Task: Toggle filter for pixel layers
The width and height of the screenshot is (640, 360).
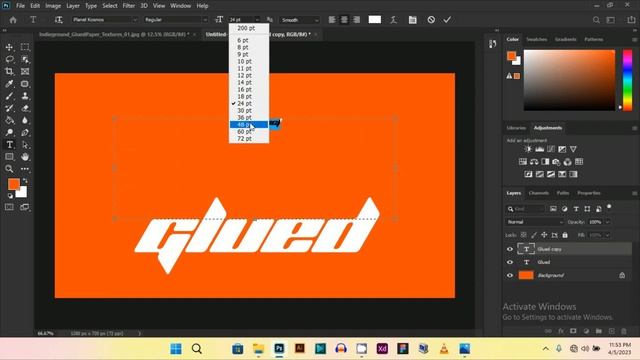Action: 553,209
